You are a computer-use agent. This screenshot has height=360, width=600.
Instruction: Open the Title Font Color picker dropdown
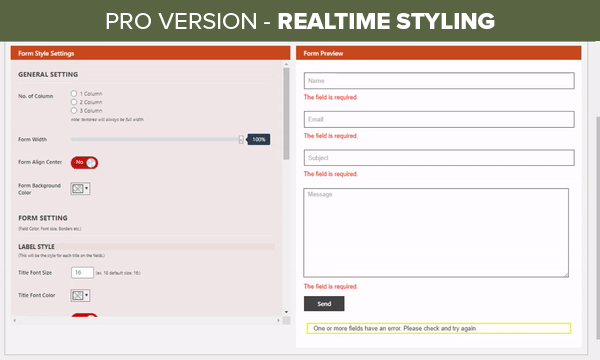coord(80,295)
